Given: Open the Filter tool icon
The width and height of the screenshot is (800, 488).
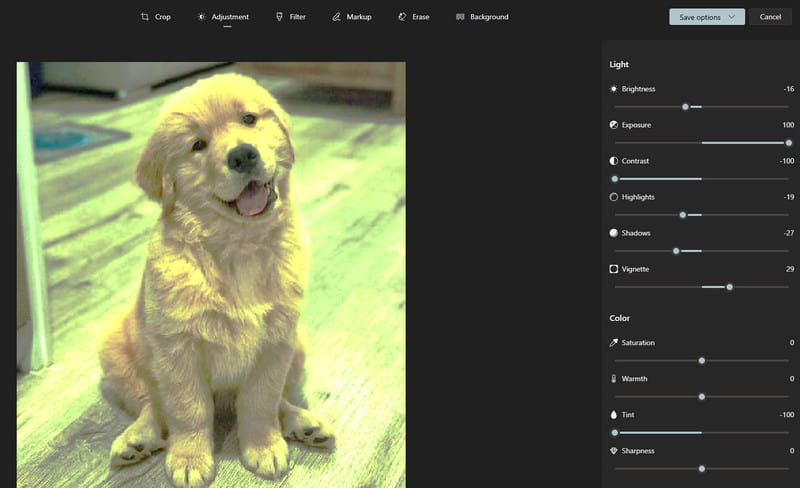Looking at the screenshot, I should pyautogui.click(x=279, y=17).
